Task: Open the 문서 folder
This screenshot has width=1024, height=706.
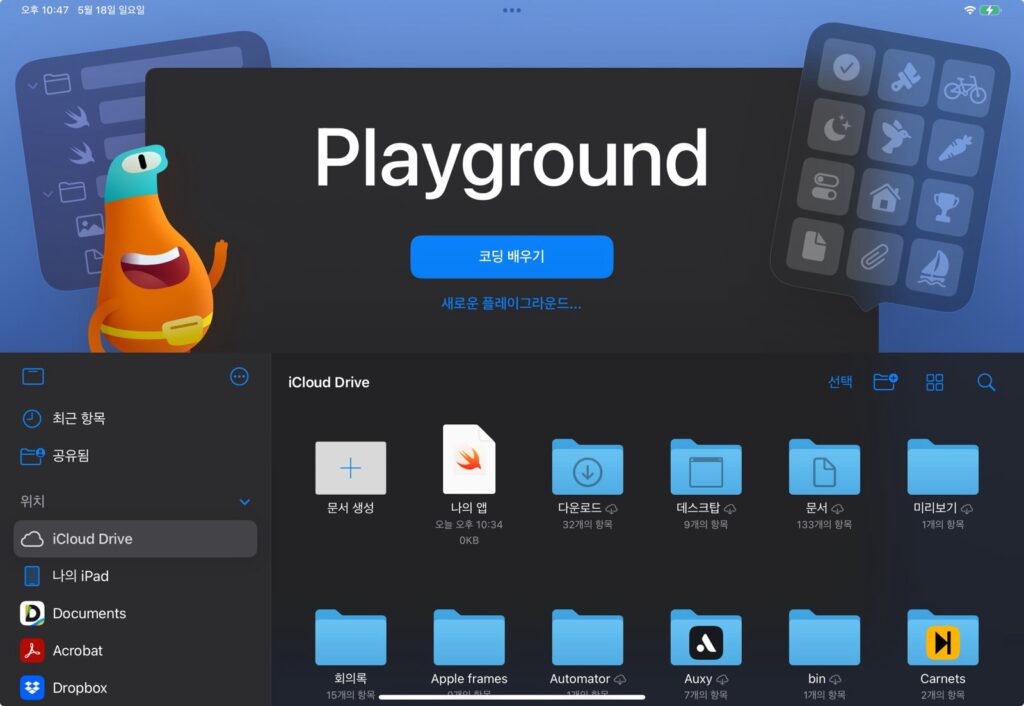Action: [824, 466]
